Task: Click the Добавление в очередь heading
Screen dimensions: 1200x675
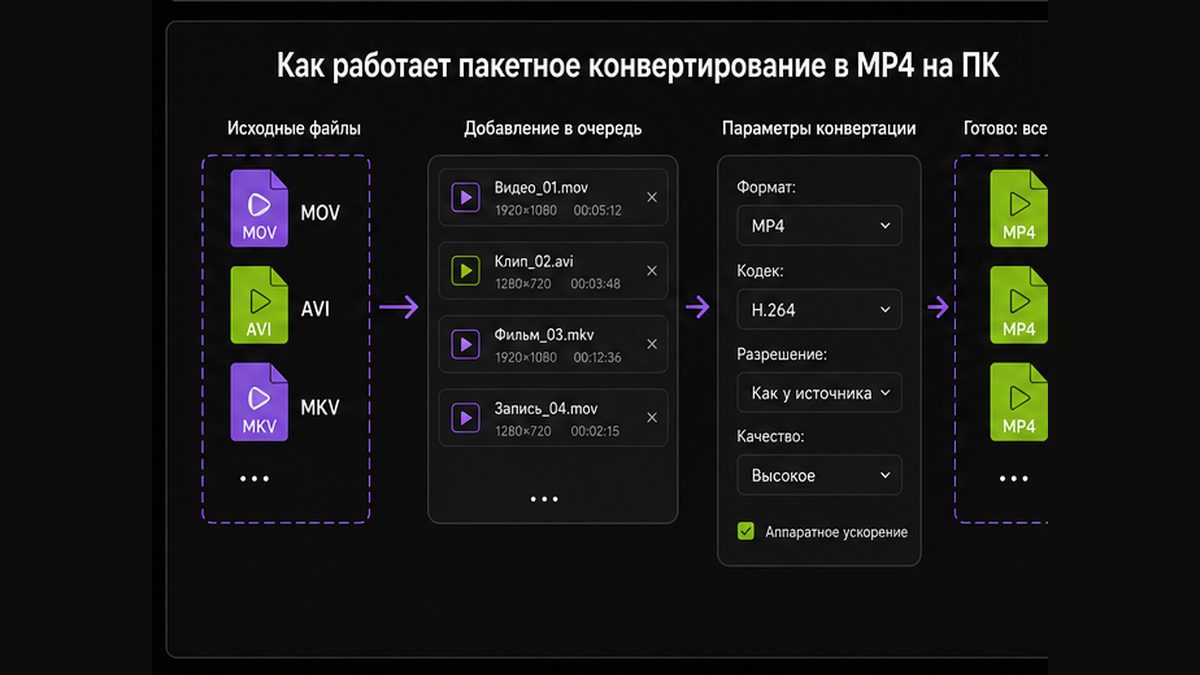Action: pos(553,128)
